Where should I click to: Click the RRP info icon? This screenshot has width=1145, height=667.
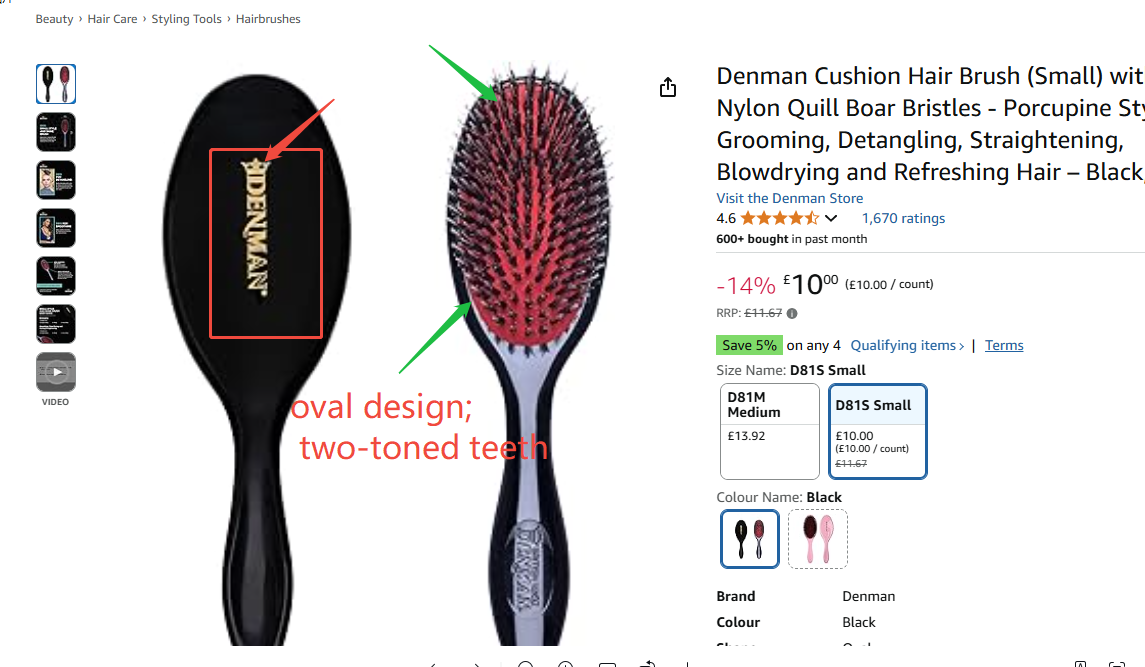tap(792, 313)
